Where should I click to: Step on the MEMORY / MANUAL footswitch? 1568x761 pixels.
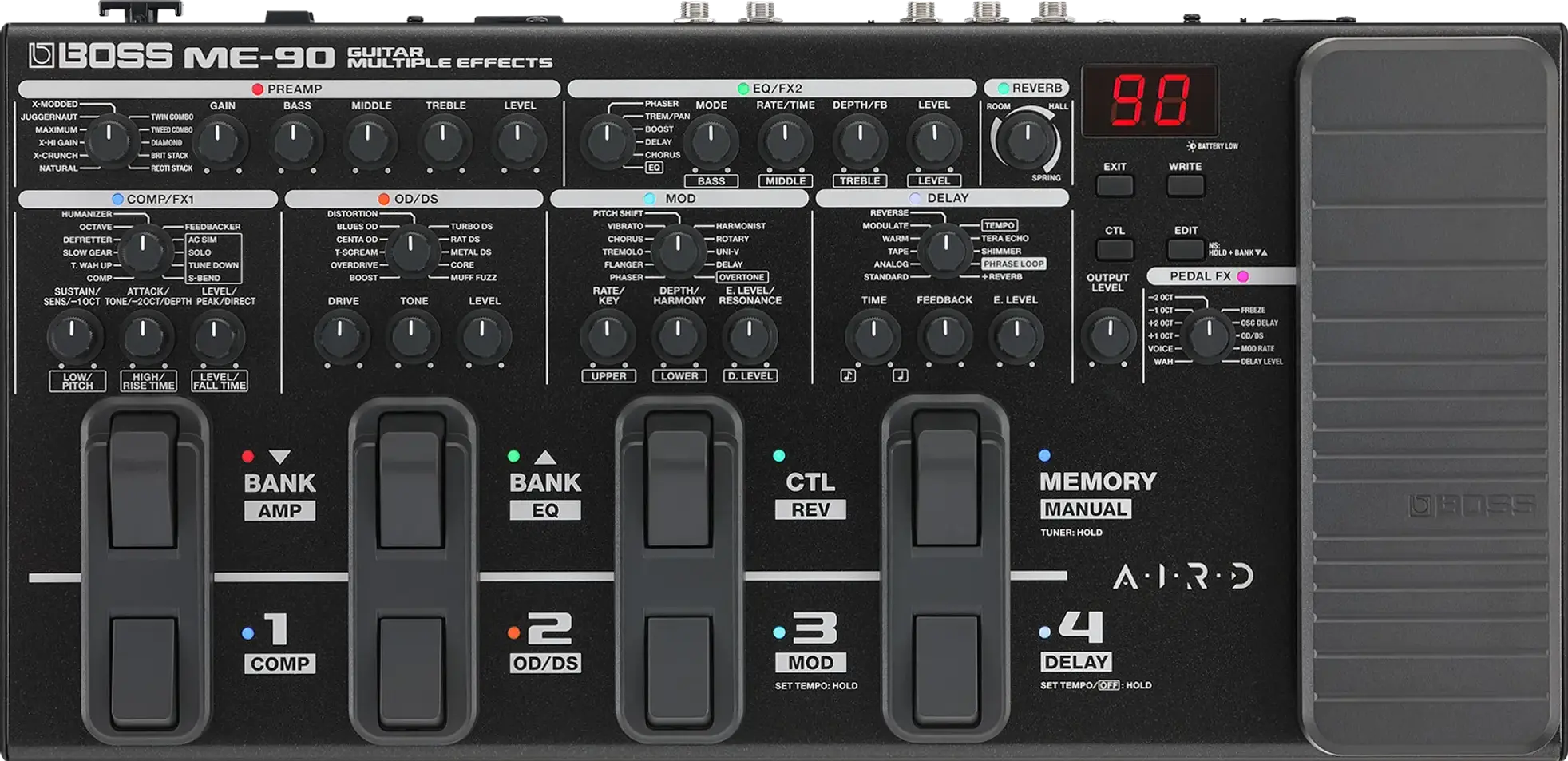[x=945, y=479]
